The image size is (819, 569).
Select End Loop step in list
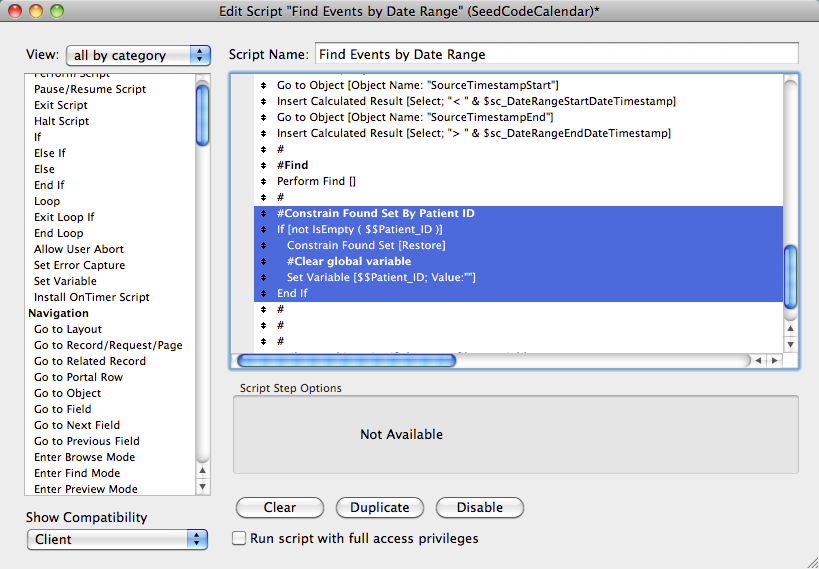tap(58, 233)
